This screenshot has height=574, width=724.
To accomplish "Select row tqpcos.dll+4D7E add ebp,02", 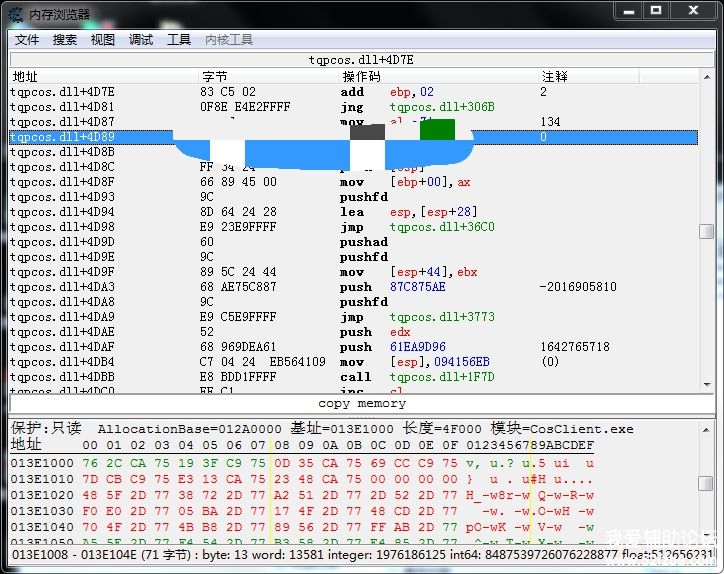I will pos(354,92).
